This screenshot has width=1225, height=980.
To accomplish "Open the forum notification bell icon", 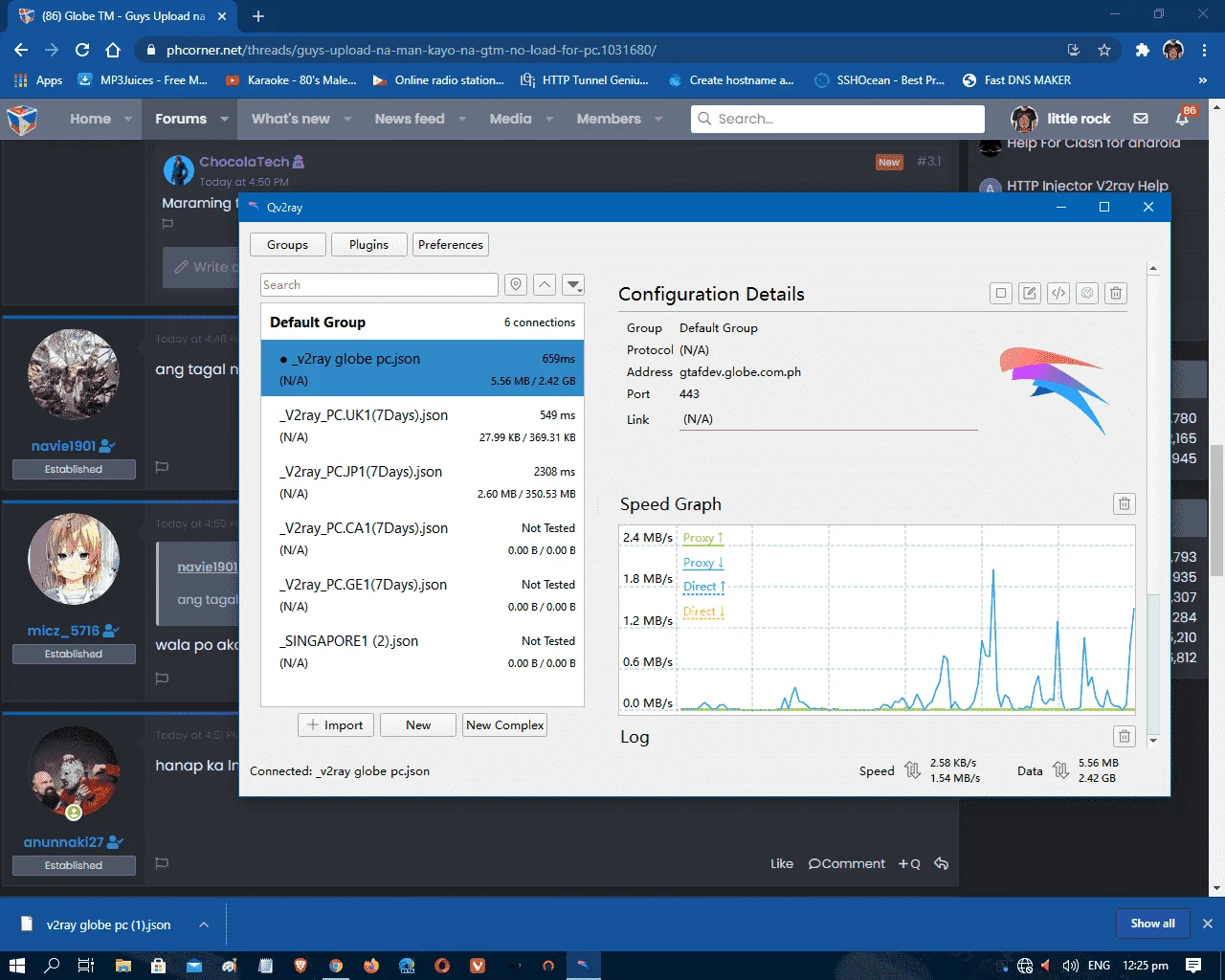I will 1183,119.
